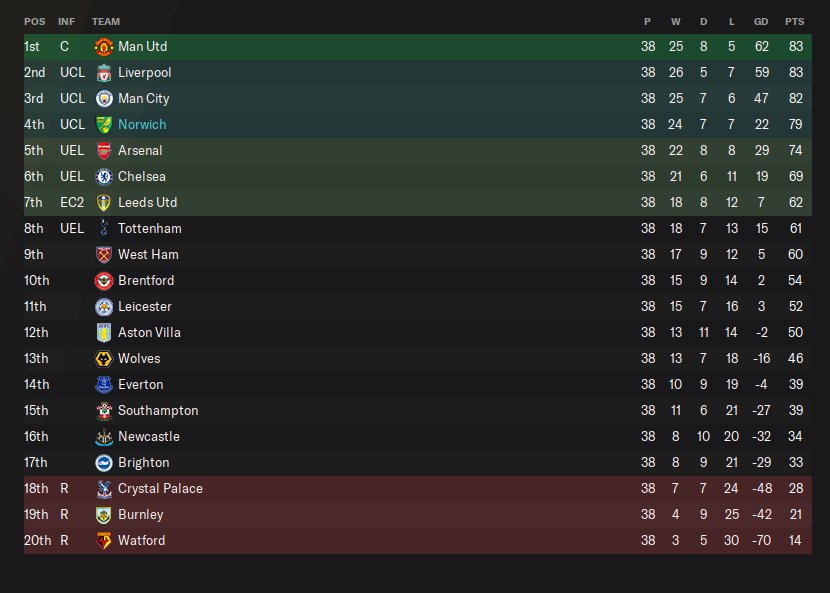Select the Brentford team name
This screenshot has height=593, width=830.
(146, 281)
